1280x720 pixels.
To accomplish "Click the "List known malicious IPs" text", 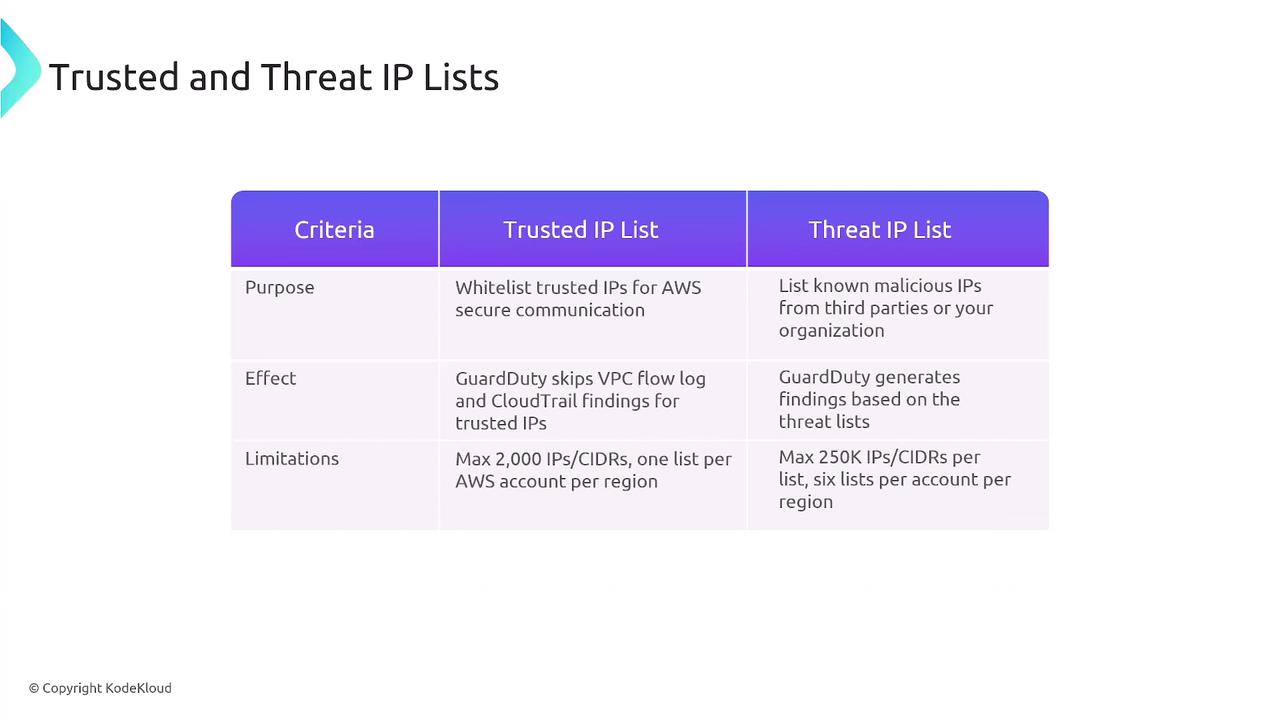I will pos(880,286).
